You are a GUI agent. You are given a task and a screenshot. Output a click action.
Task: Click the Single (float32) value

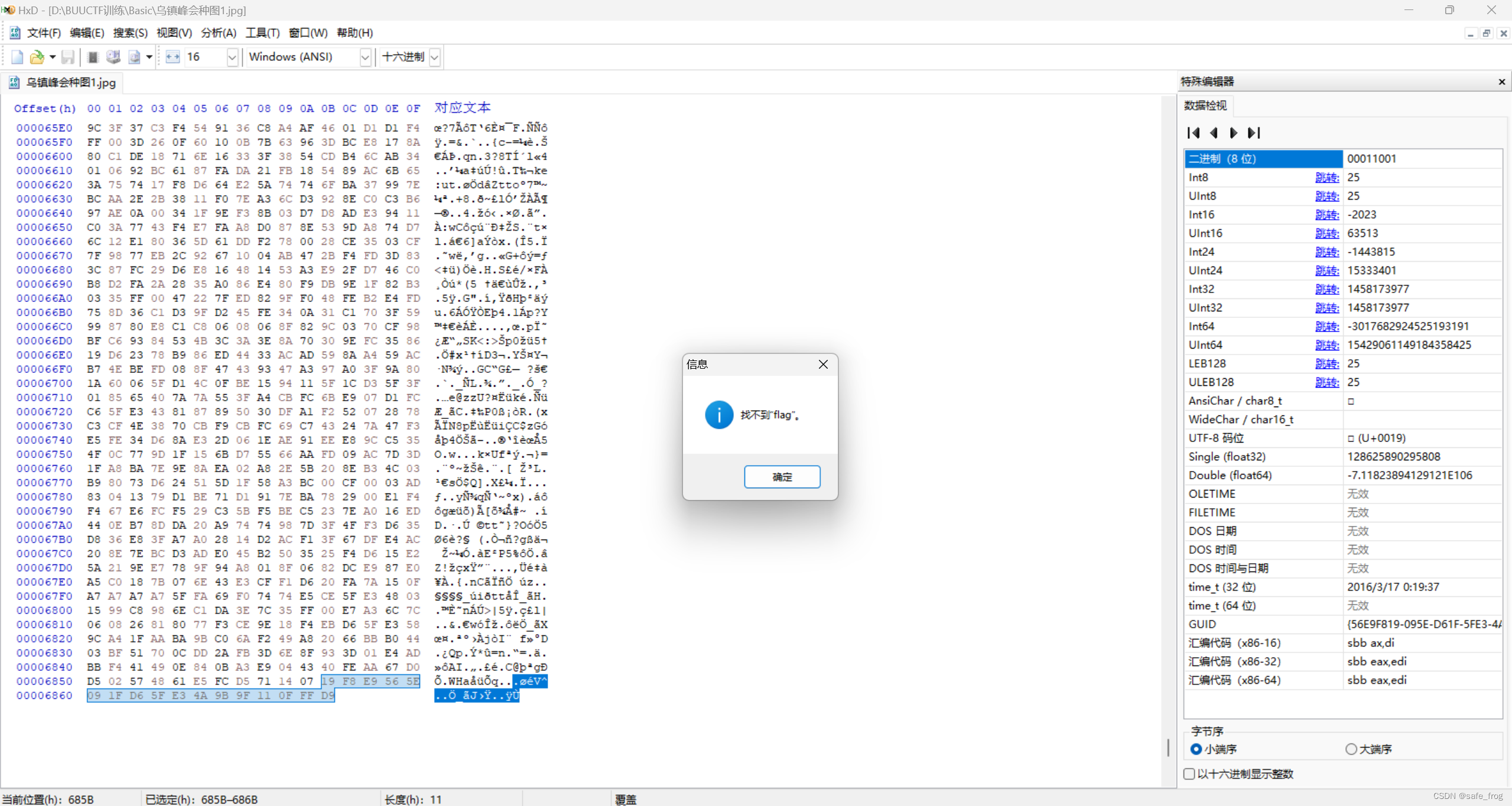click(x=1393, y=457)
